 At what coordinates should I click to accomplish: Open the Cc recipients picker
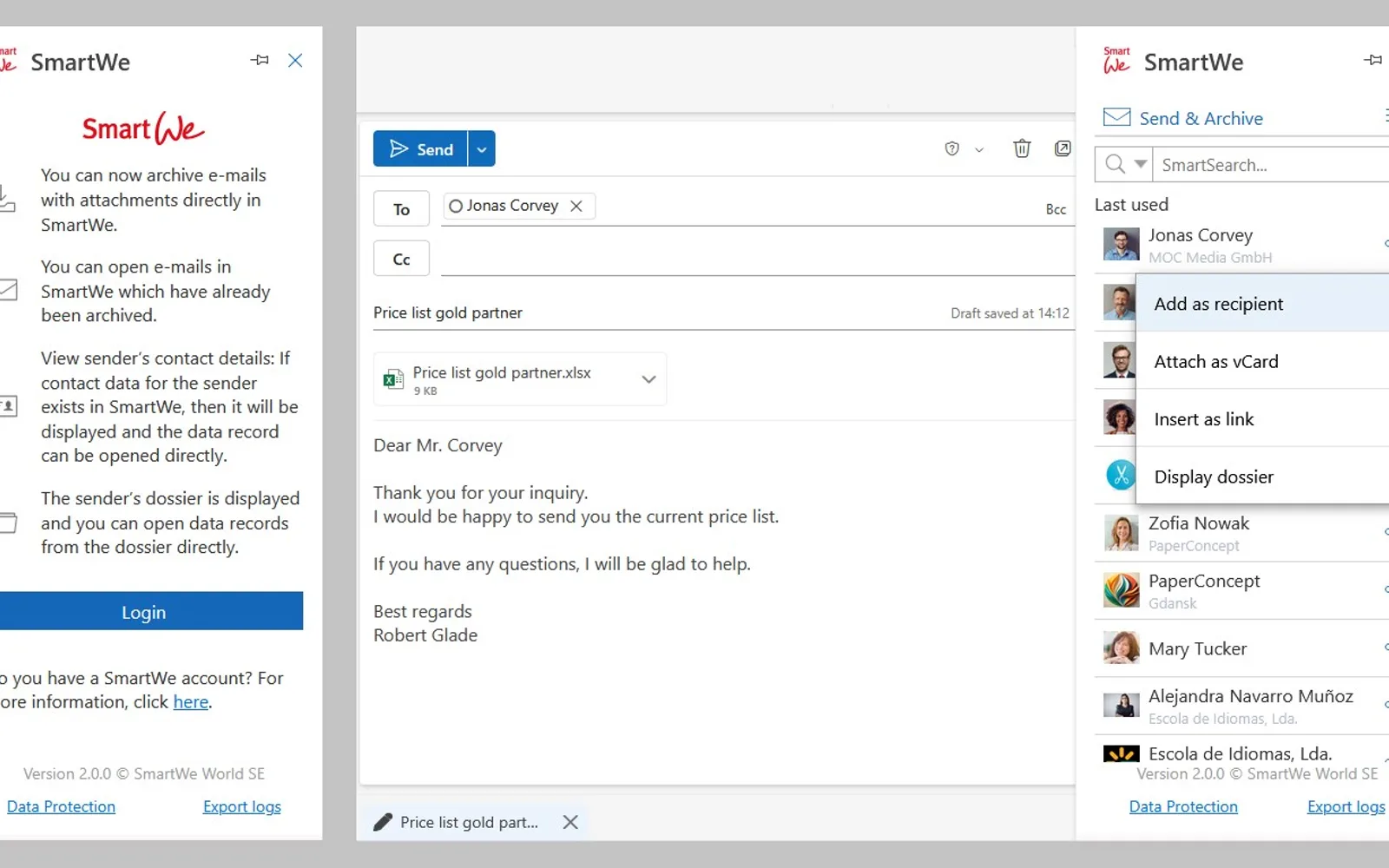point(401,258)
